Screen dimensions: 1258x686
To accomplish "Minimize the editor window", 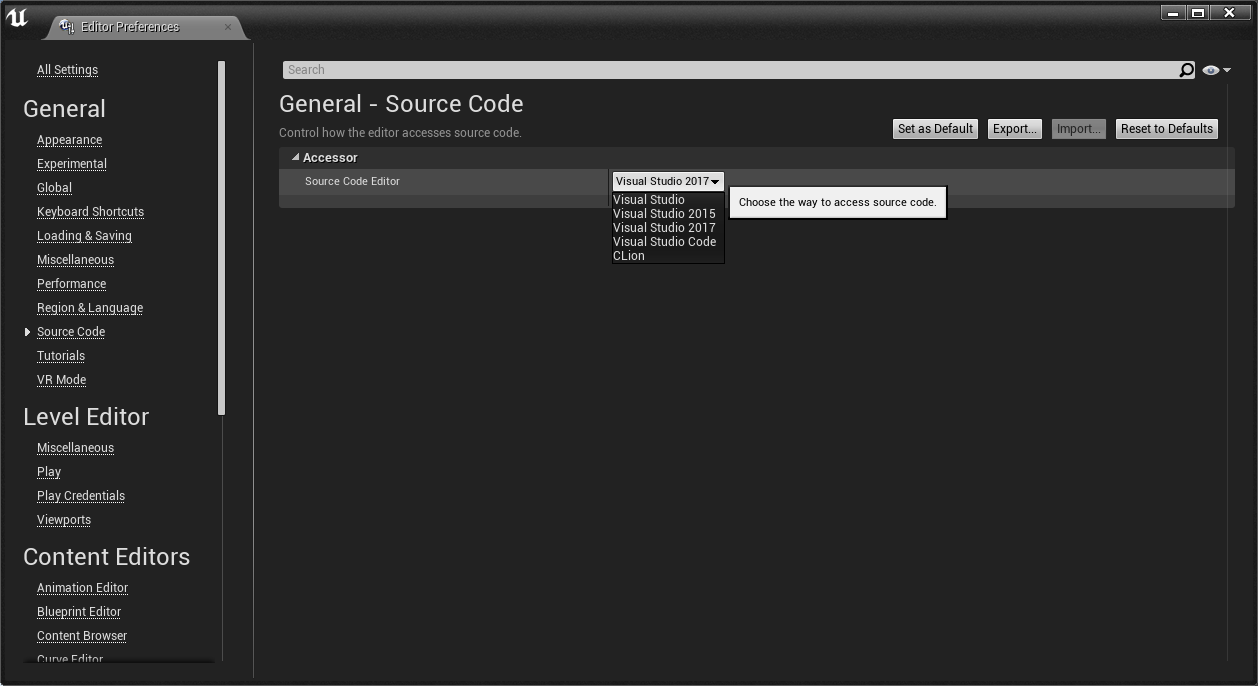I will point(1173,13).
